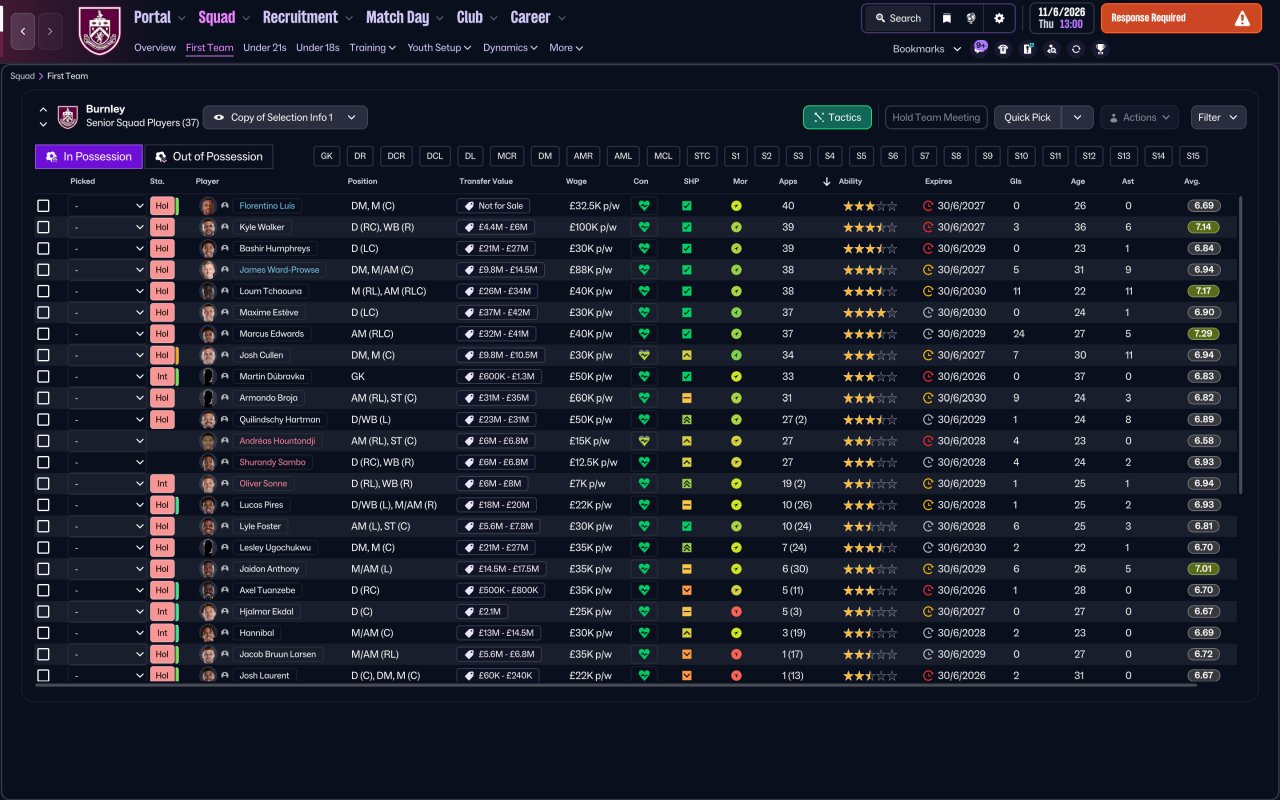Click the sort arrow next to Ability header

(826, 181)
